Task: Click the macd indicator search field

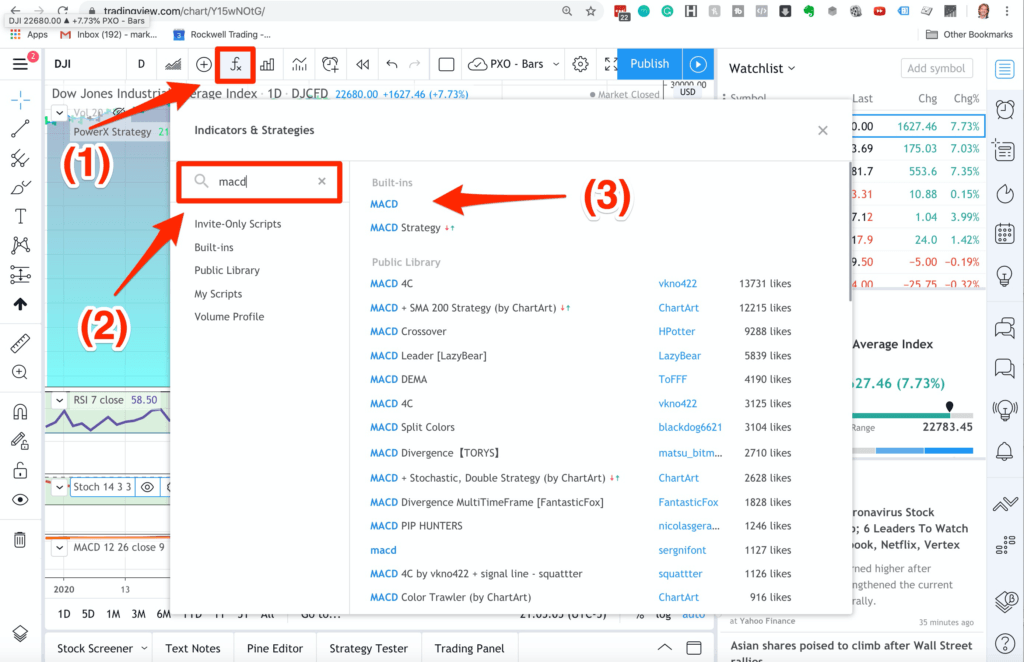Action: [x=259, y=181]
